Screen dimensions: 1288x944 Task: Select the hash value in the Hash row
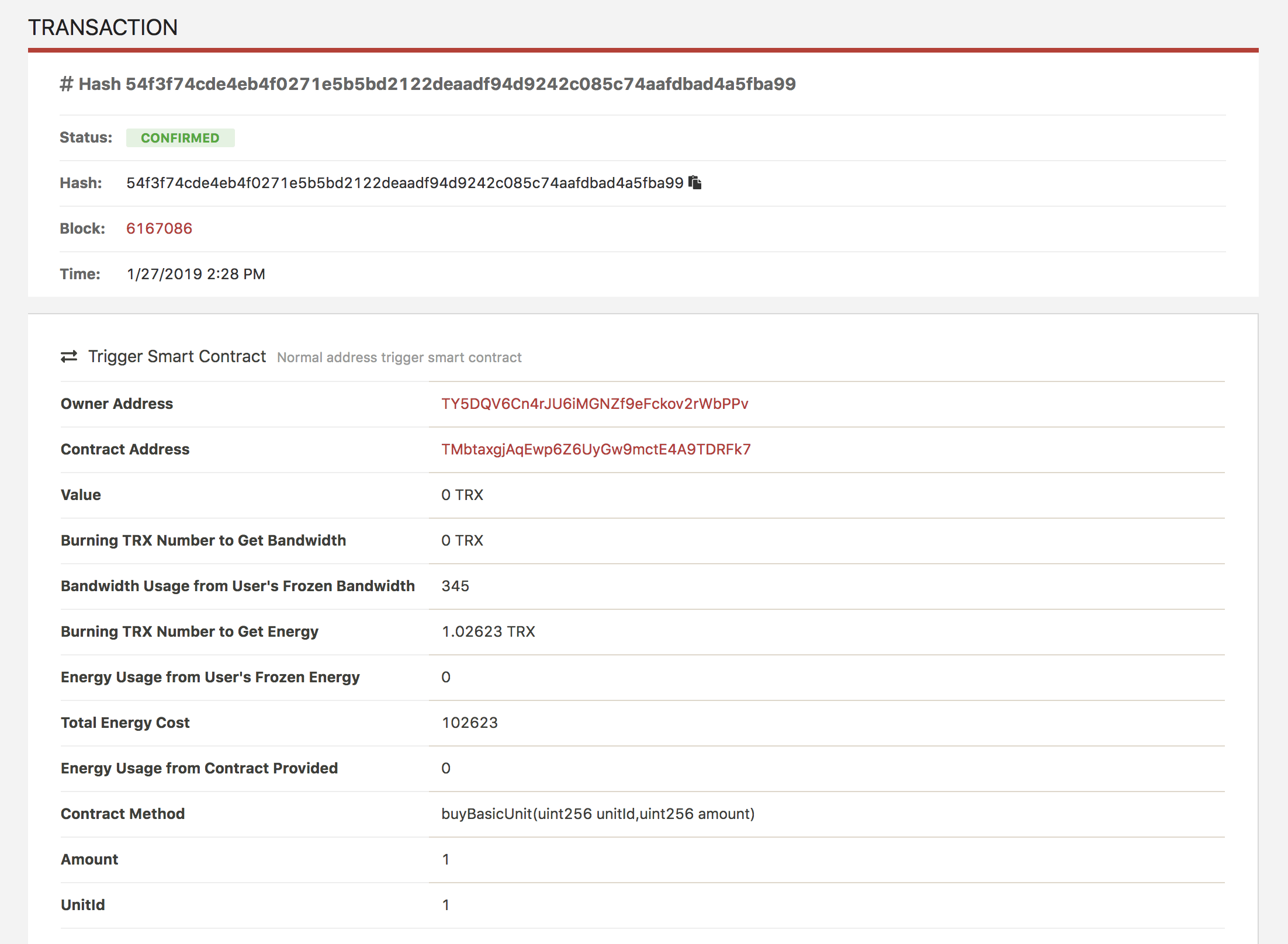pos(404,183)
